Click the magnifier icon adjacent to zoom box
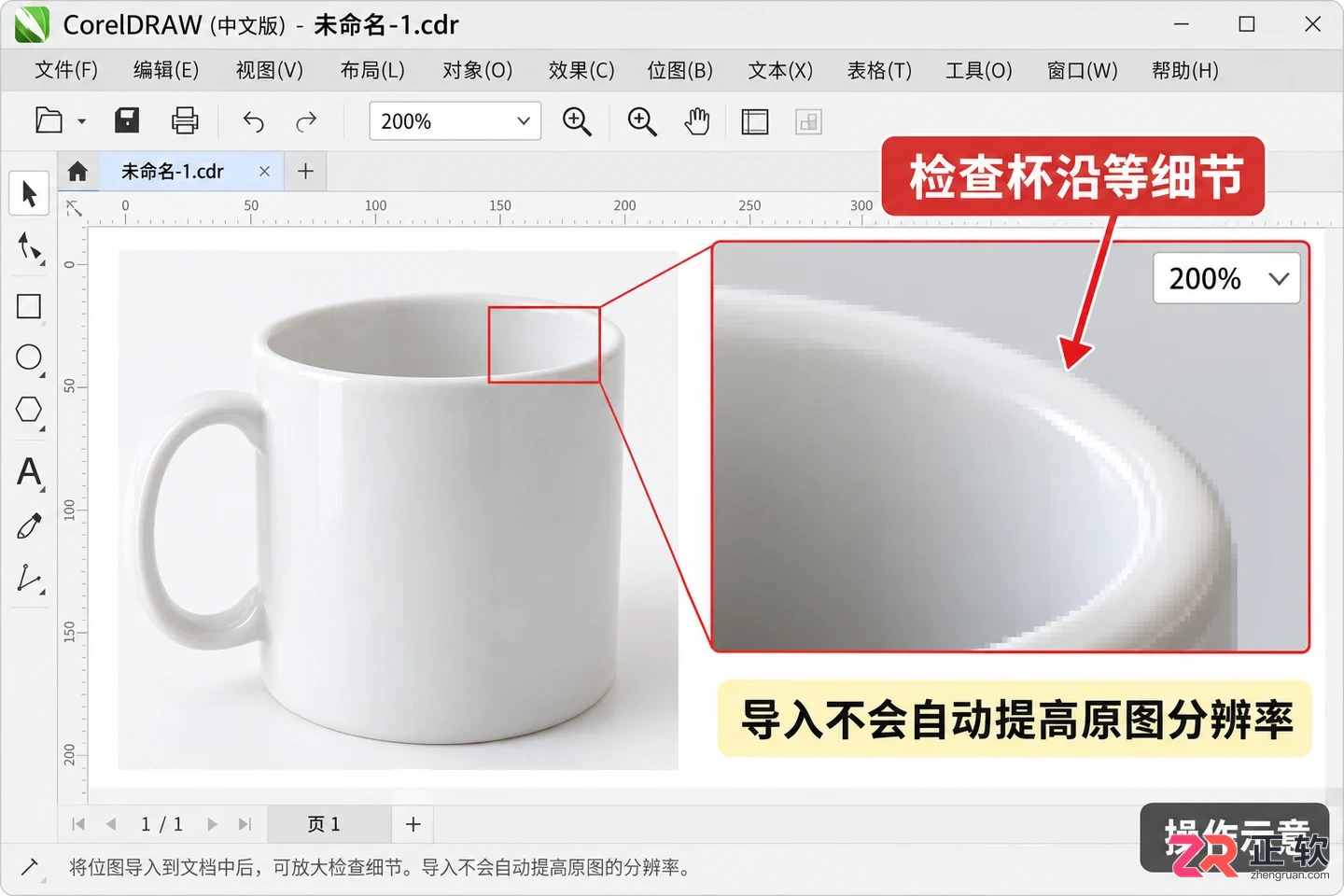This screenshot has width=1344, height=896. pyautogui.click(x=577, y=121)
